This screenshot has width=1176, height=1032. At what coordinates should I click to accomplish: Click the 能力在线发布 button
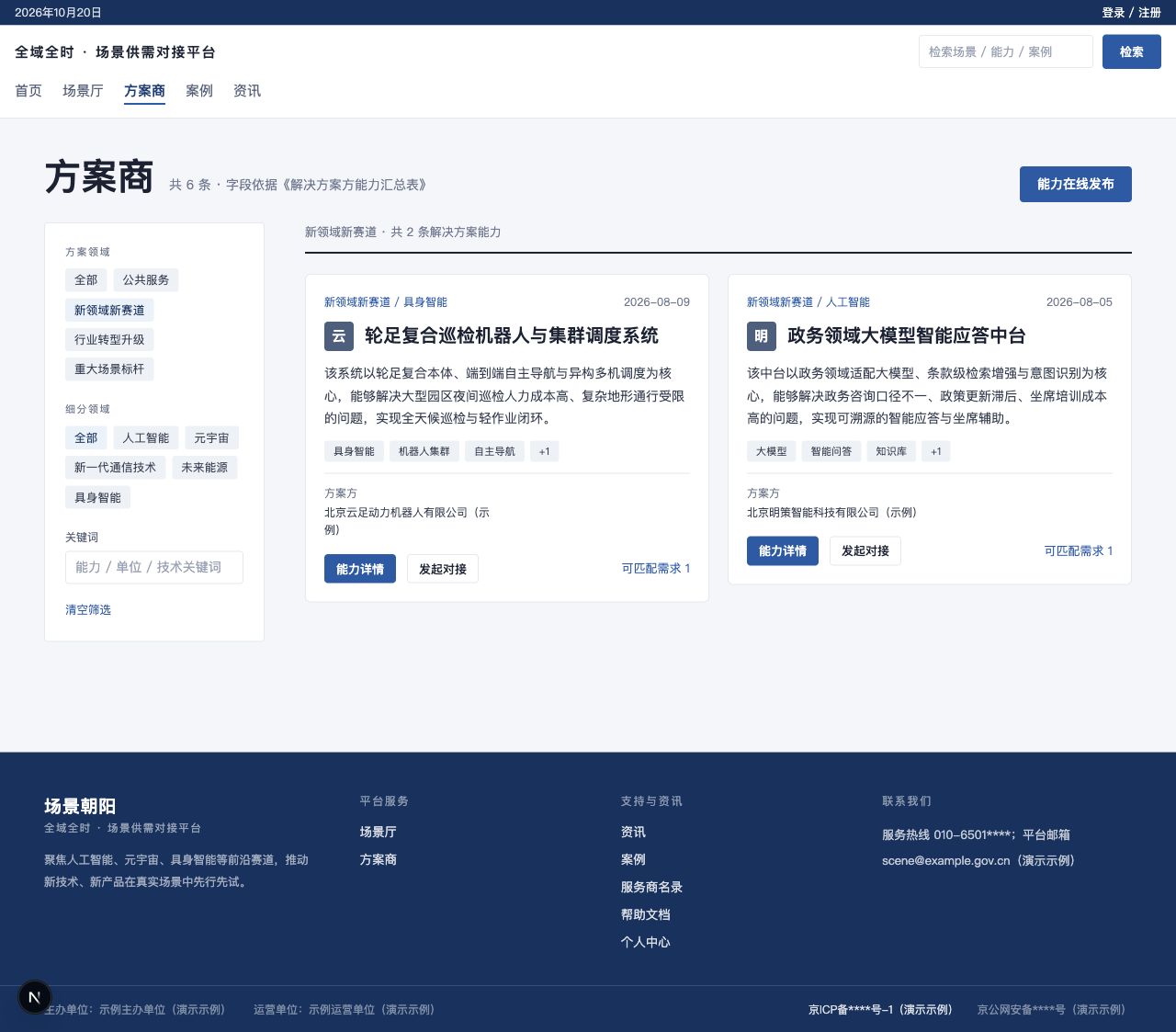[x=1076, y=184]
